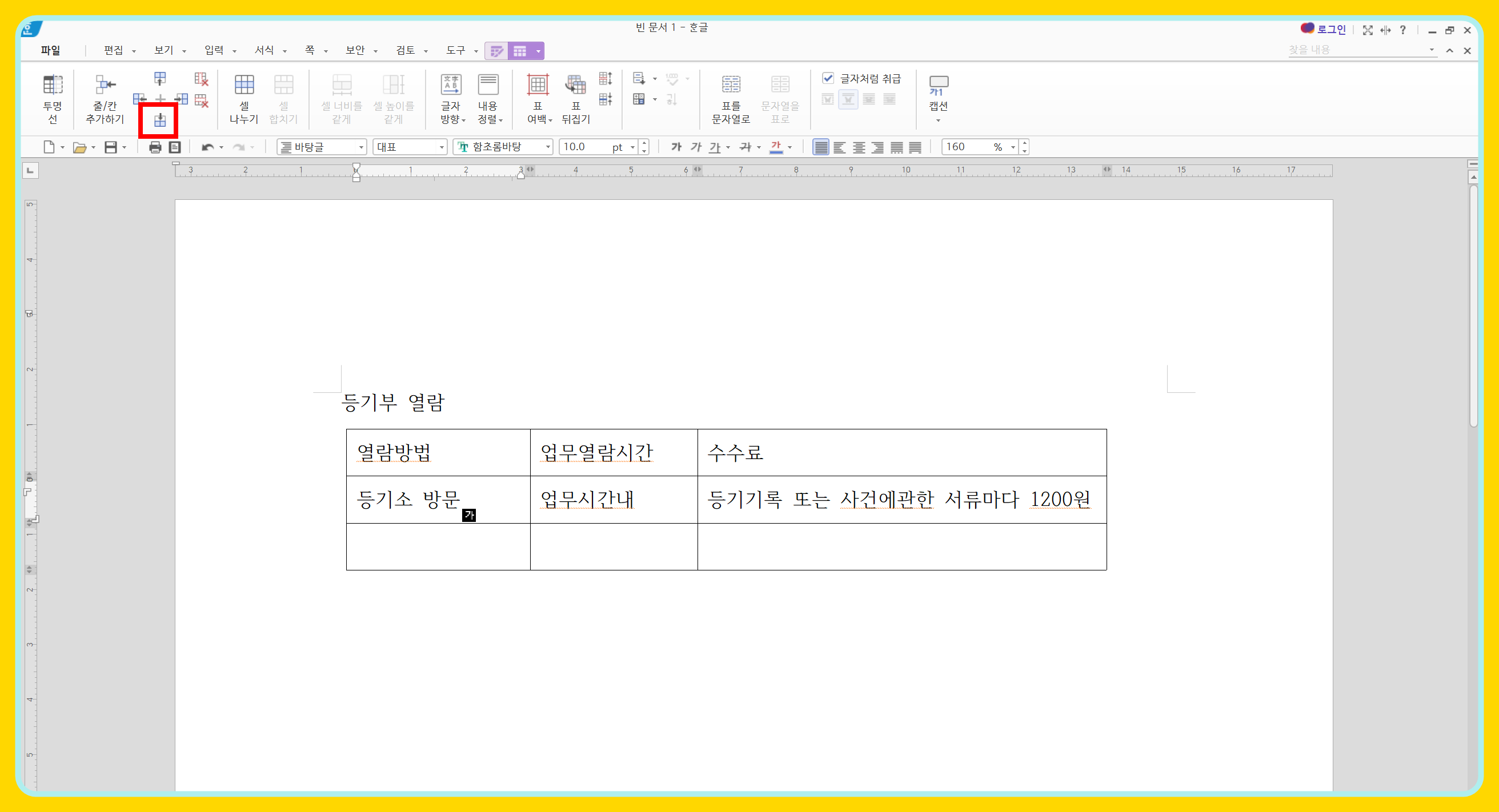The width and height of the screenshot is (1499, 812).
Task: Click the insert row above icon
Action: coord(159,79)
